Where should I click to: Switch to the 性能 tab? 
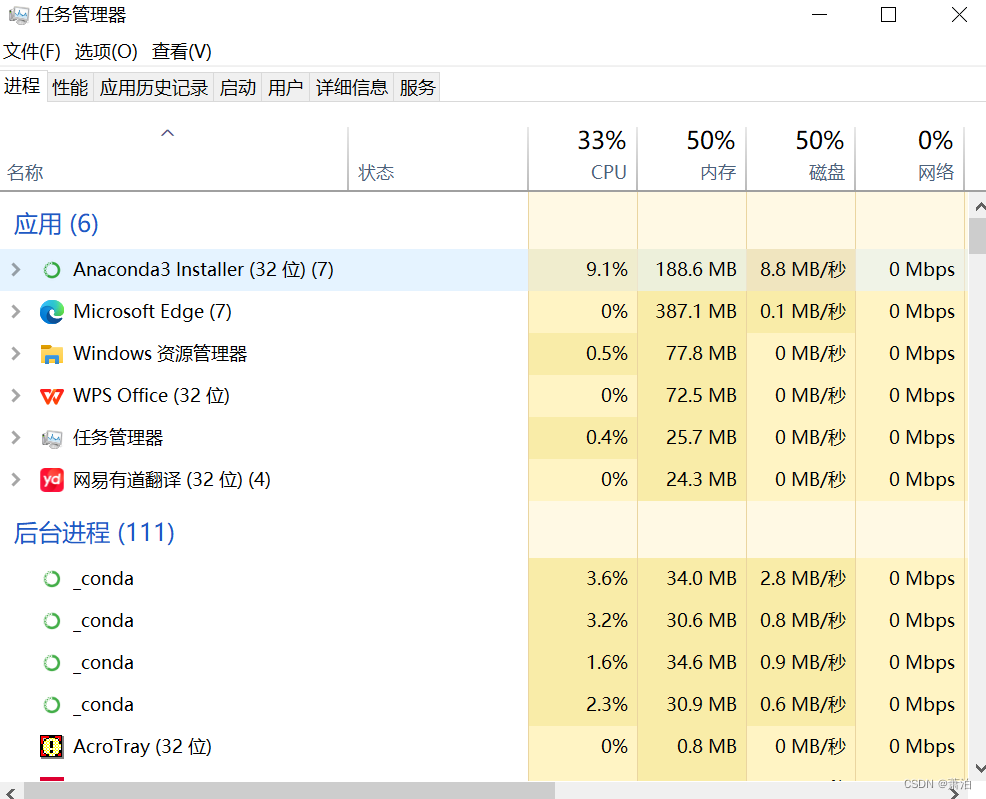pyautogui.click(x=70, y=87)
